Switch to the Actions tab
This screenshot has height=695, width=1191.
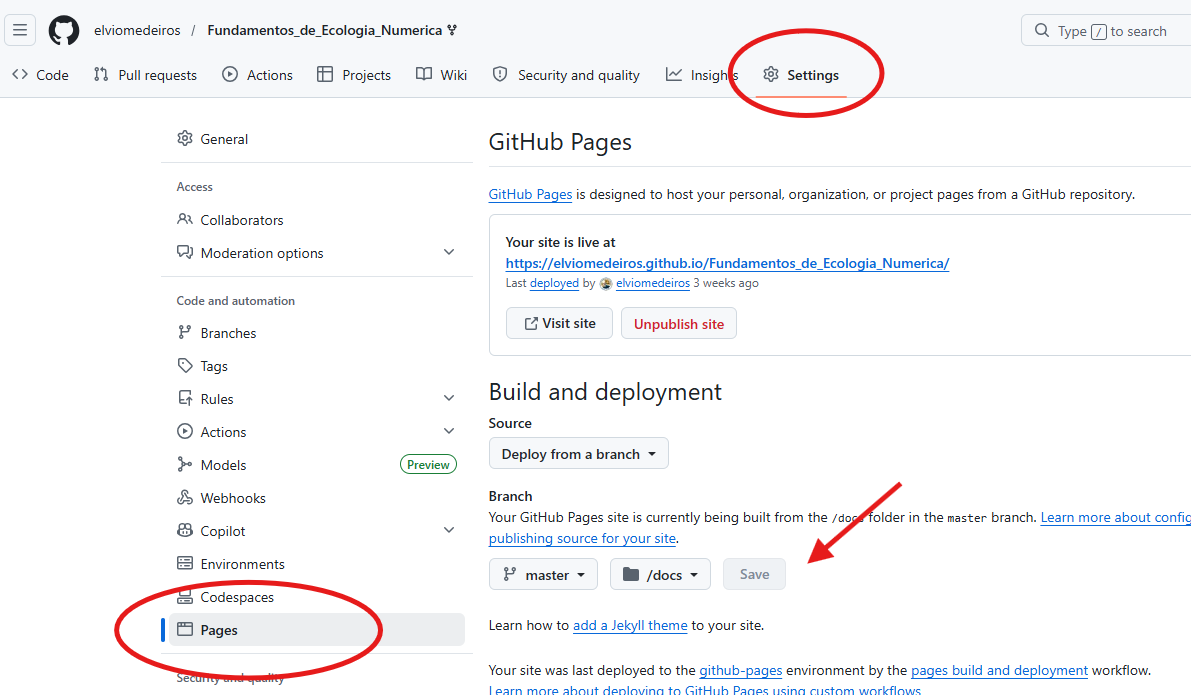257,74
